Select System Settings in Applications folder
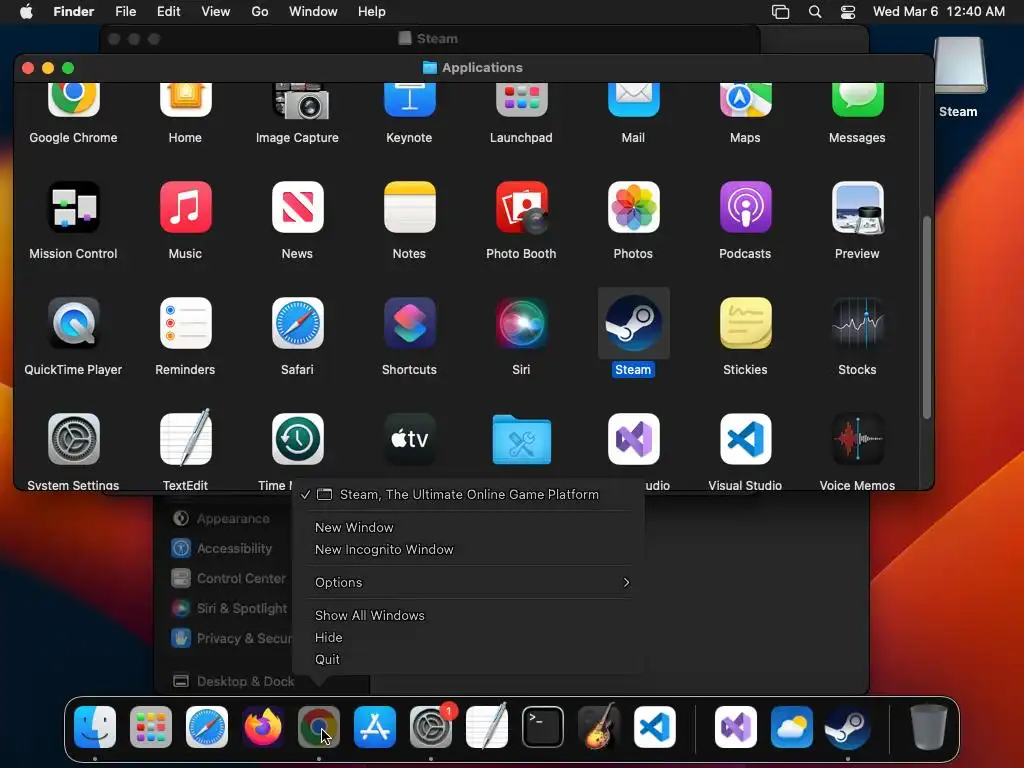This screenshot has height=768, width=1024. (73, 439)
